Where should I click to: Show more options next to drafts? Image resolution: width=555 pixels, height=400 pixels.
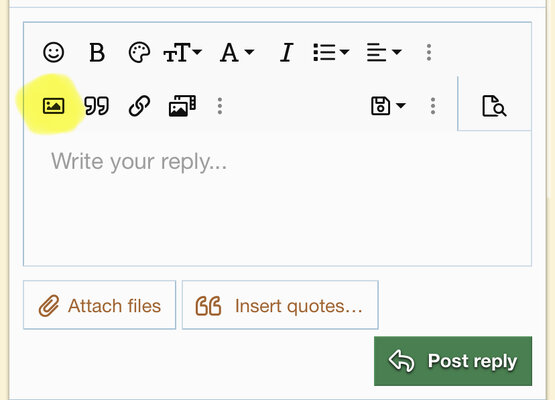433,106
